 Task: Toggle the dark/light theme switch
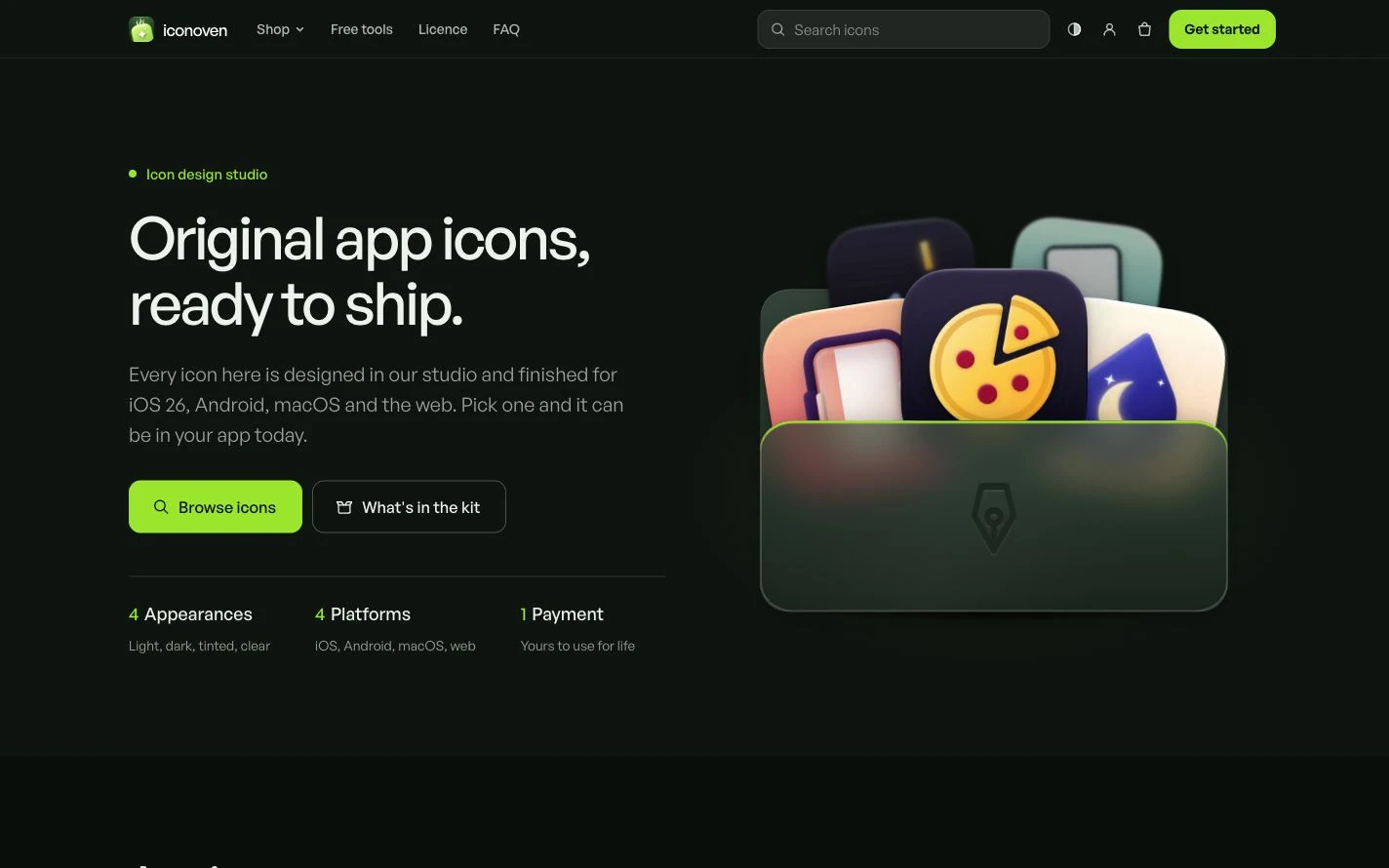click(1074, 29)
